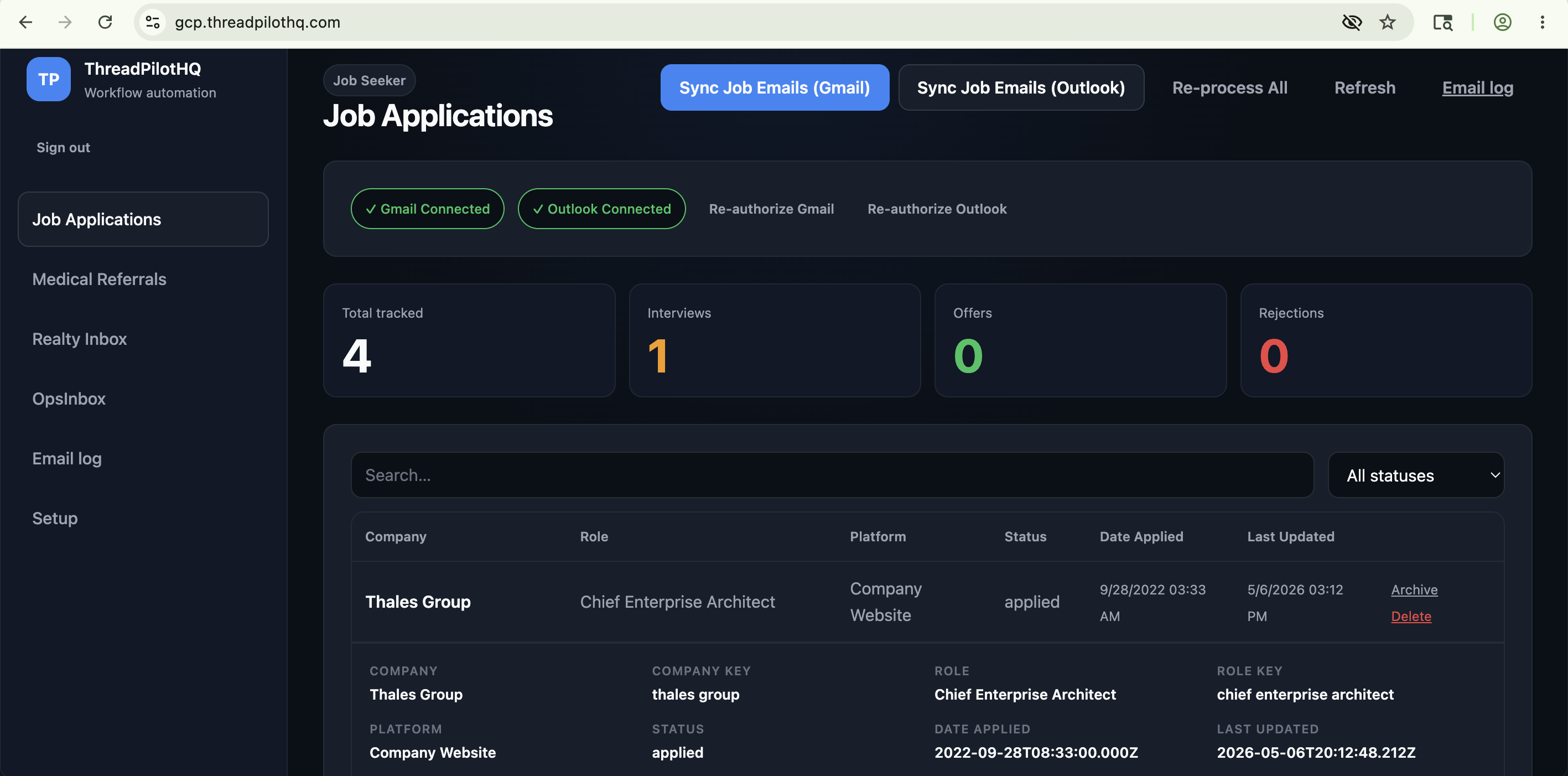Click the Last Updated column header
This screenshot has width=1568, height=776.
coord(1290,537)
